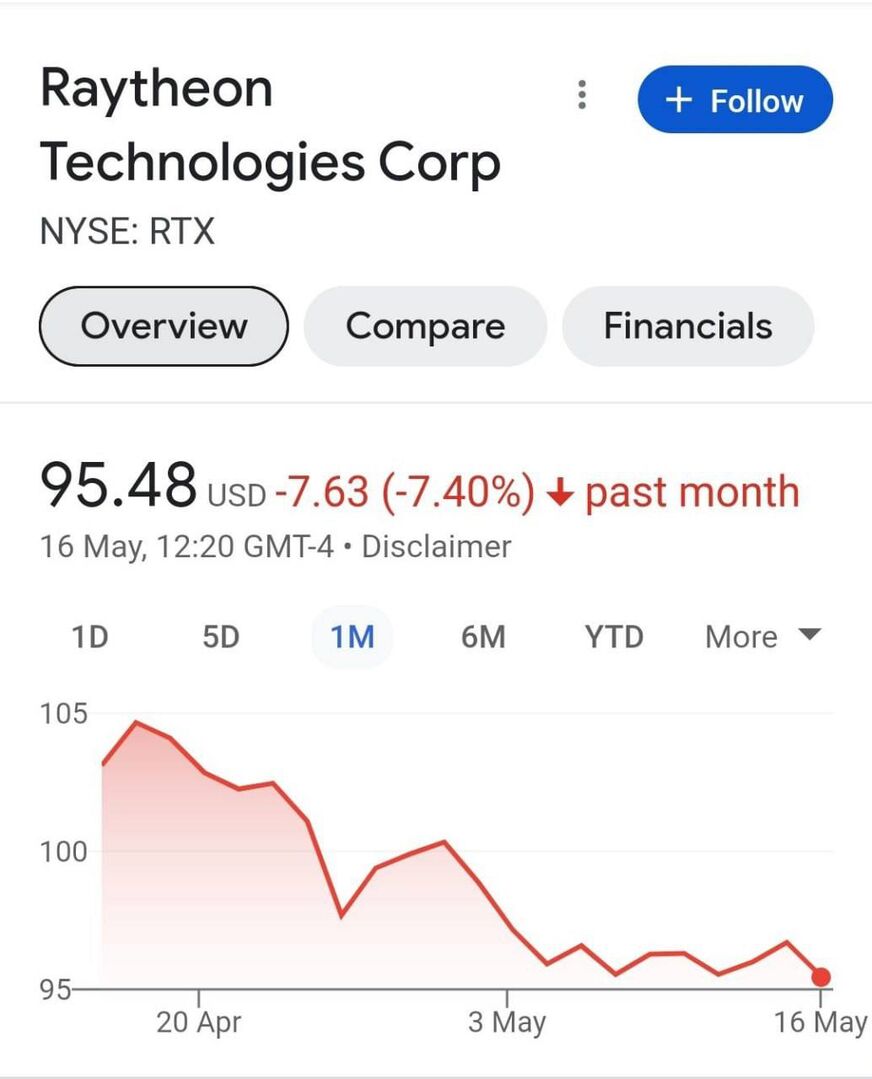Click the 20 Apr axis marker
The image size is (872, 1079).
(198, 1022)
